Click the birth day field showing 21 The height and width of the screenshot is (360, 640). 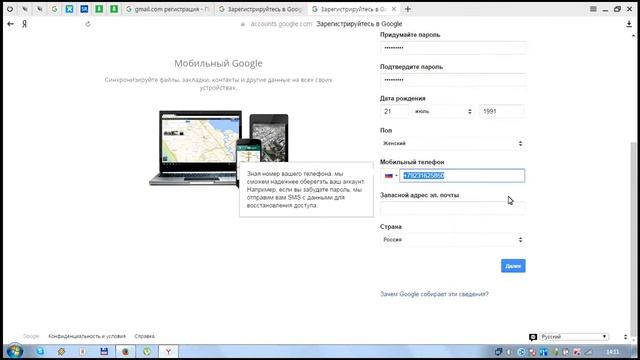pyautogui.click(x=394, y=111)
